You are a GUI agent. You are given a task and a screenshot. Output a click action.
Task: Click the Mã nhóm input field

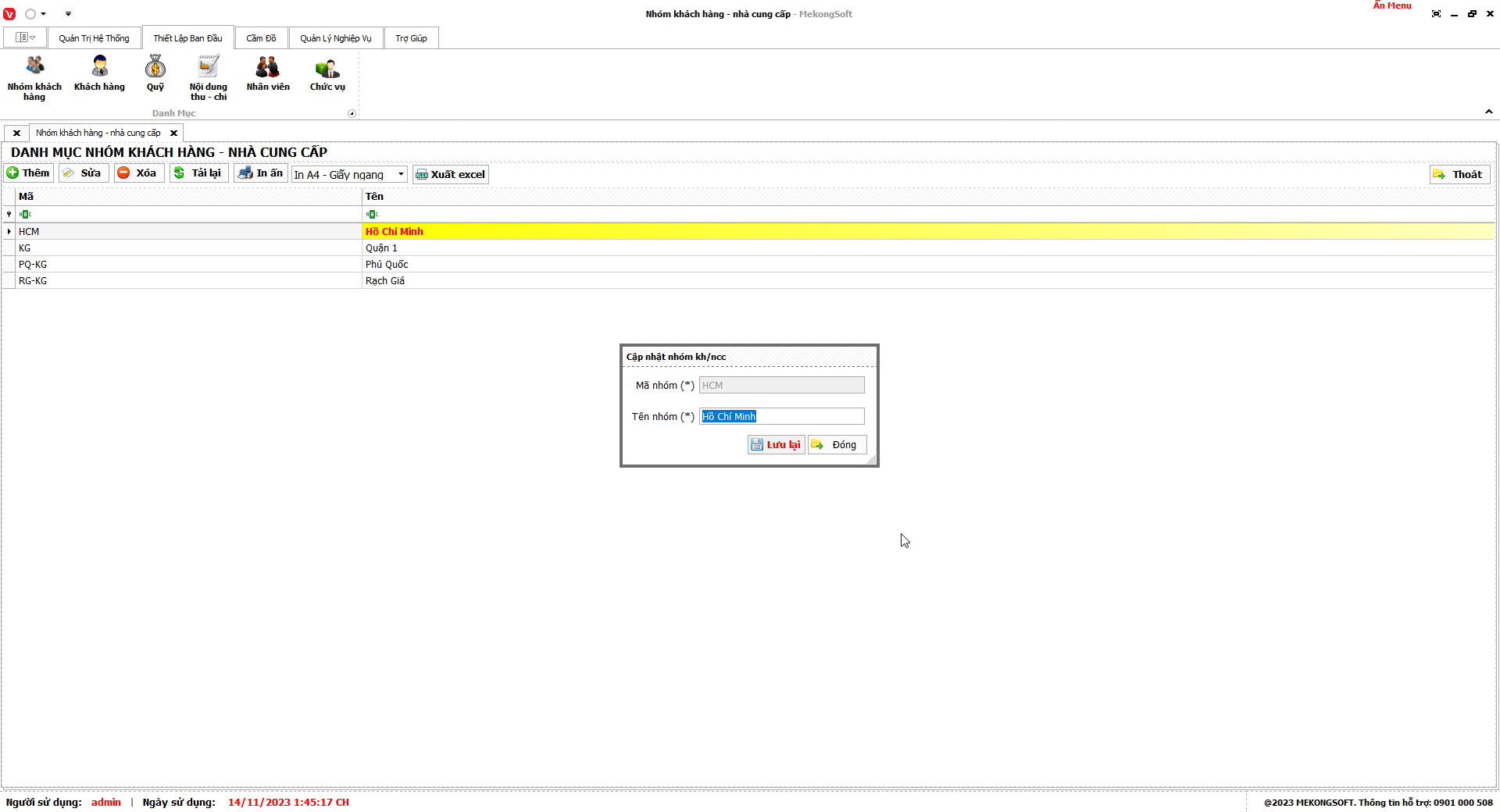pyautogui.click(x=782, y=386)
